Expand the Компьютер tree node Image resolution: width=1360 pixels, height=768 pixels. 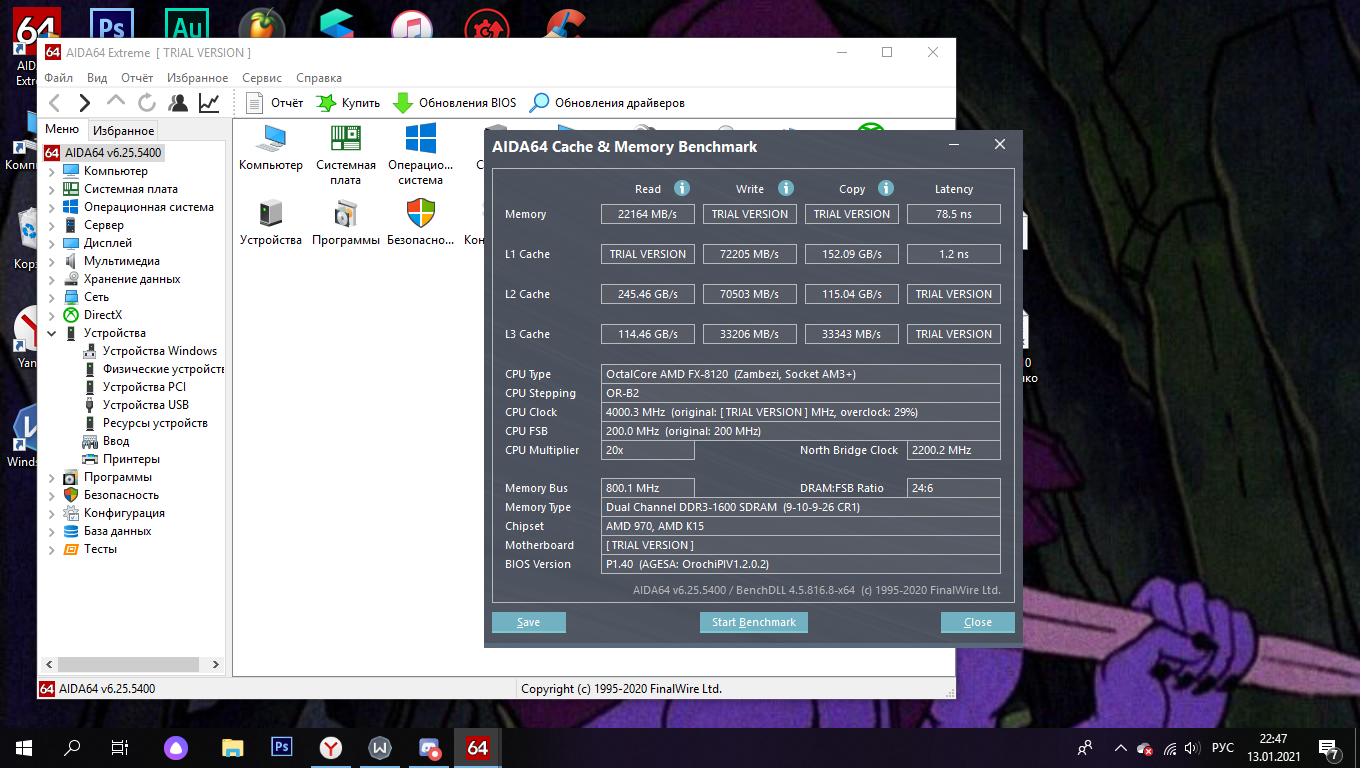[x=52, y=171]
